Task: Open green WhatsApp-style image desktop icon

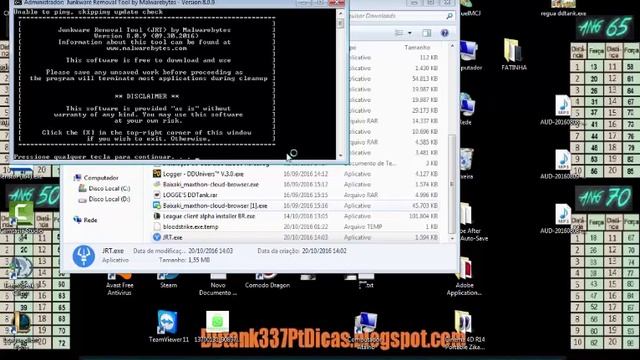Action: pos(218,326)
